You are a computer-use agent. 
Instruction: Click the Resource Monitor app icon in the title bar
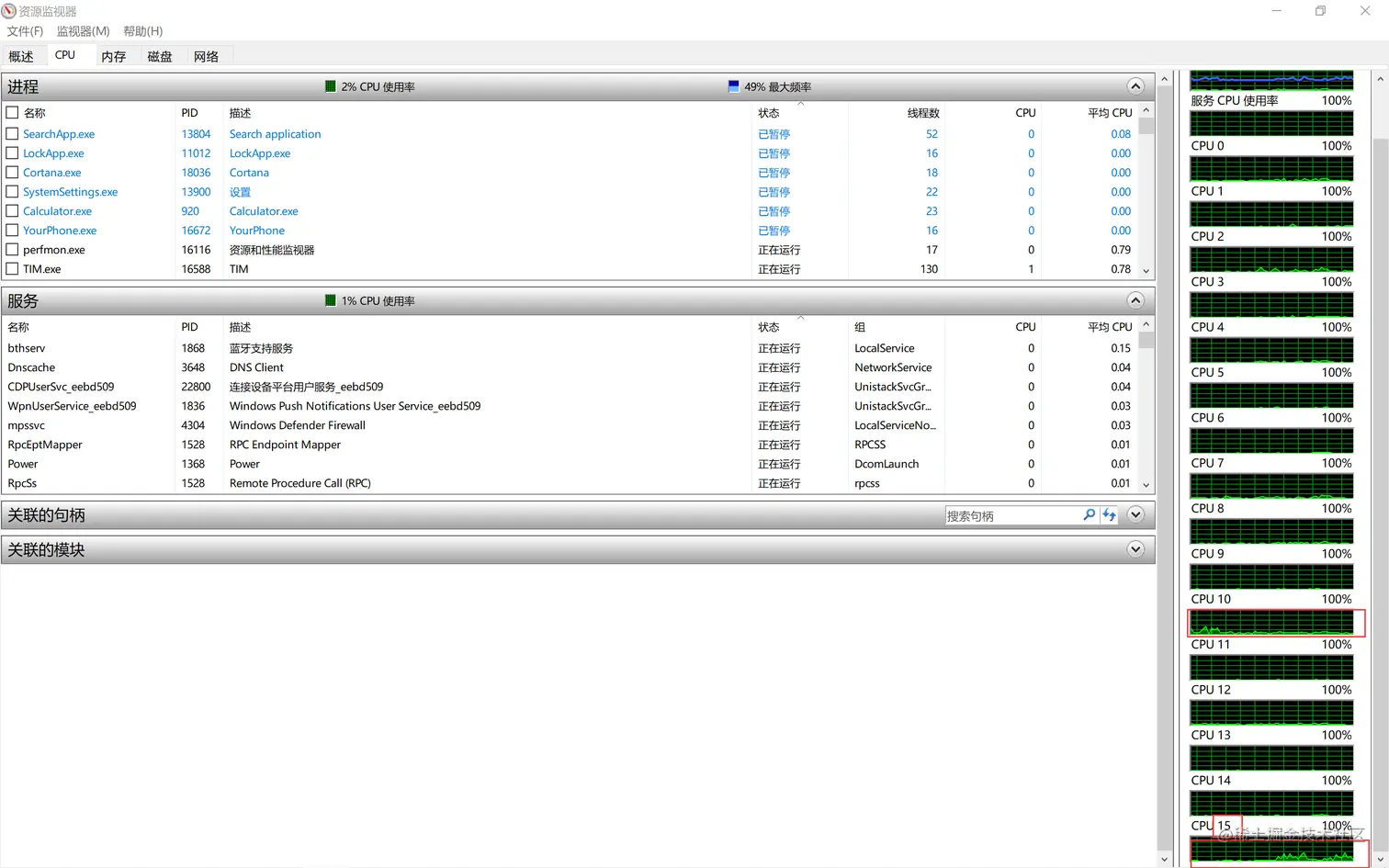click(8, 11)
